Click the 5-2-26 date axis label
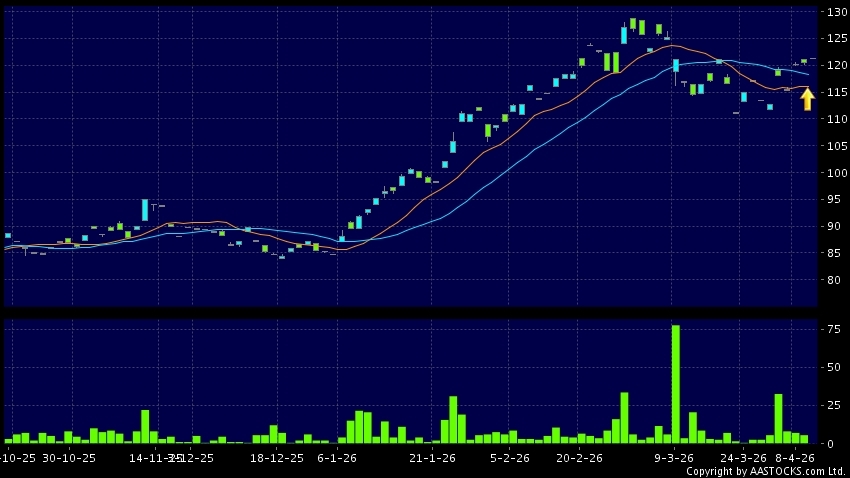850x478 pixels. click(509, 457)
